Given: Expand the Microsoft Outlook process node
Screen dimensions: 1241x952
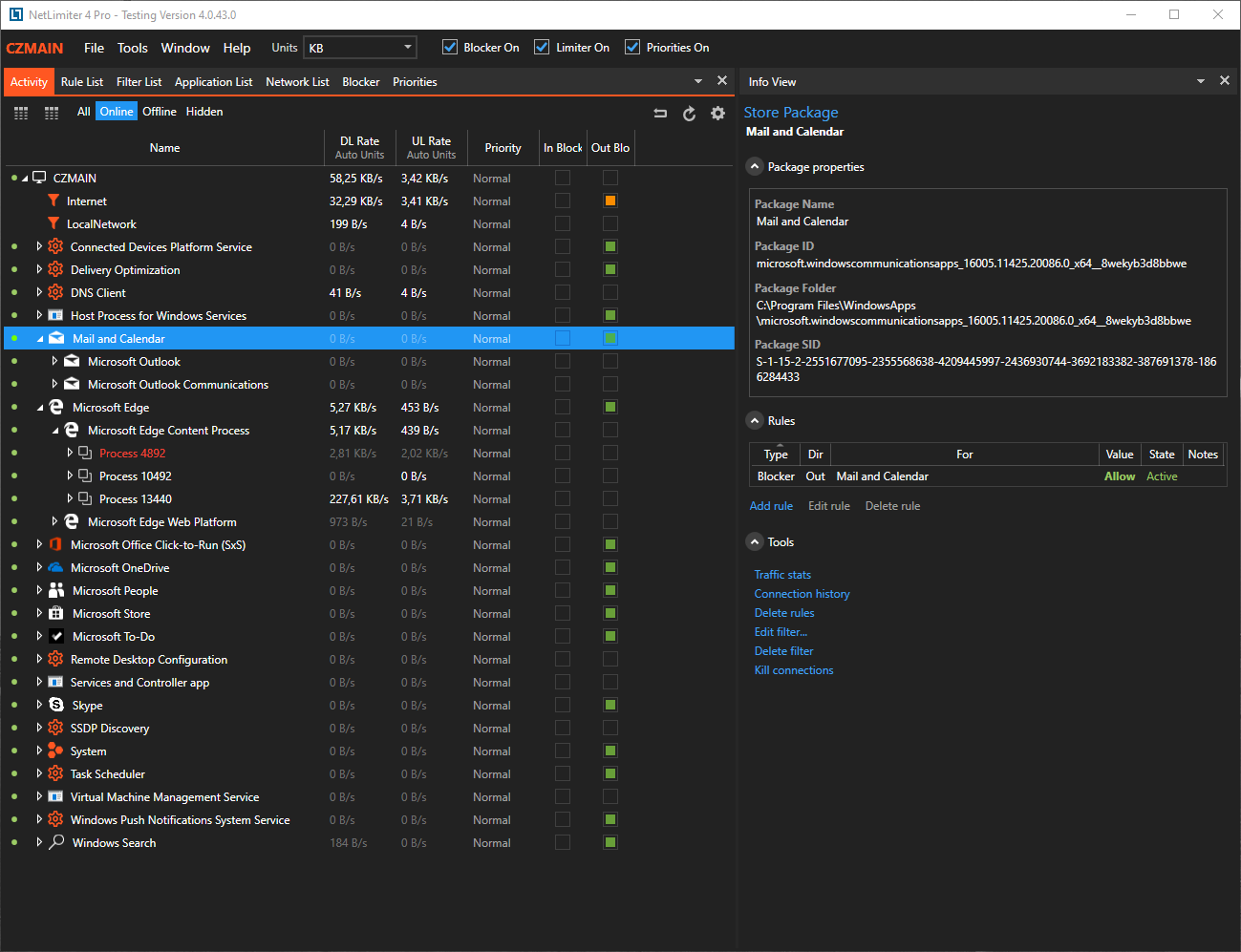Looking at the screenshot, I should [x=53, y=361].
